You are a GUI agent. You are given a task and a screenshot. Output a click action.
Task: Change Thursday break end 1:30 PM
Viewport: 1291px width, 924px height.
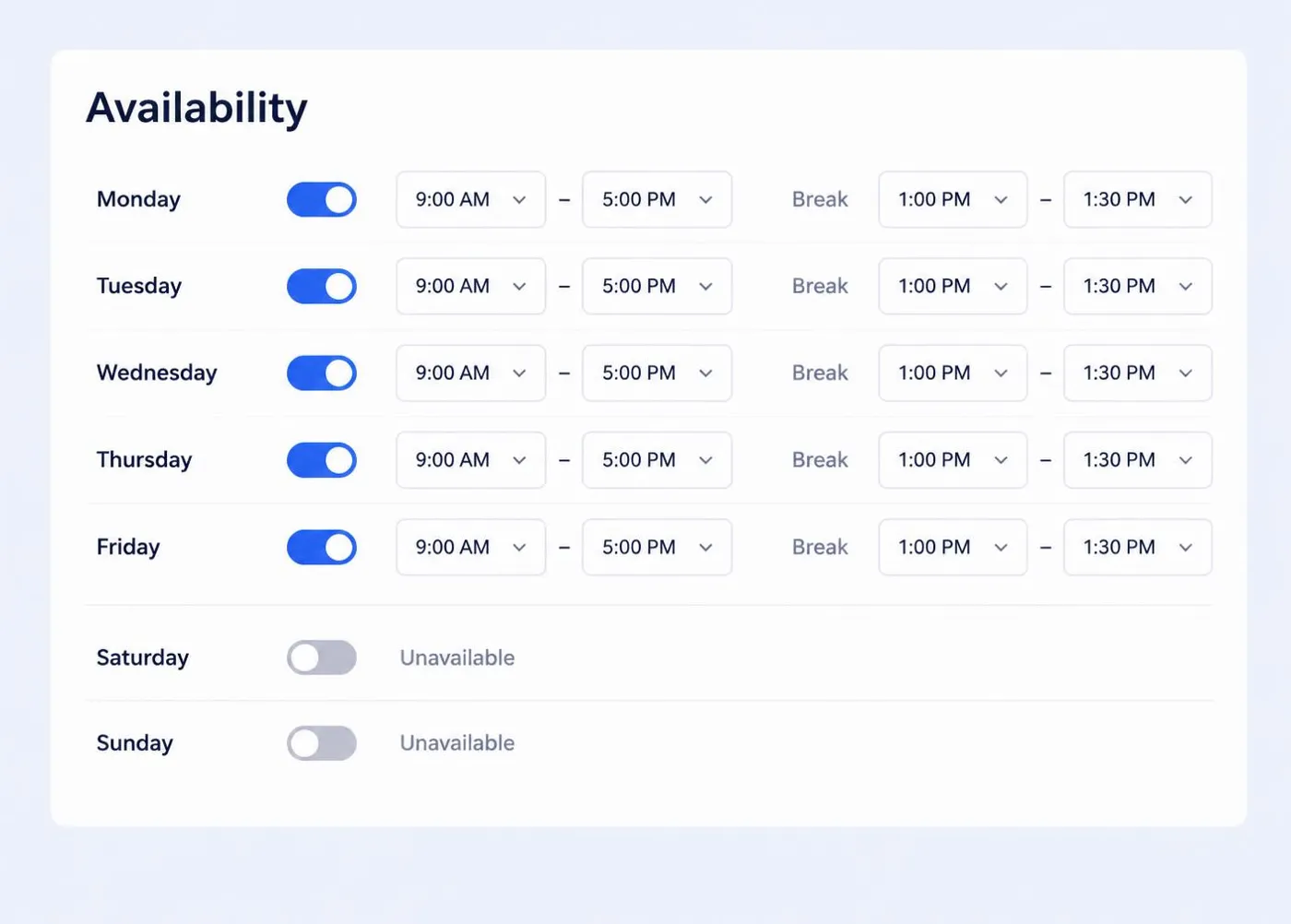[x=1138, y=459]
